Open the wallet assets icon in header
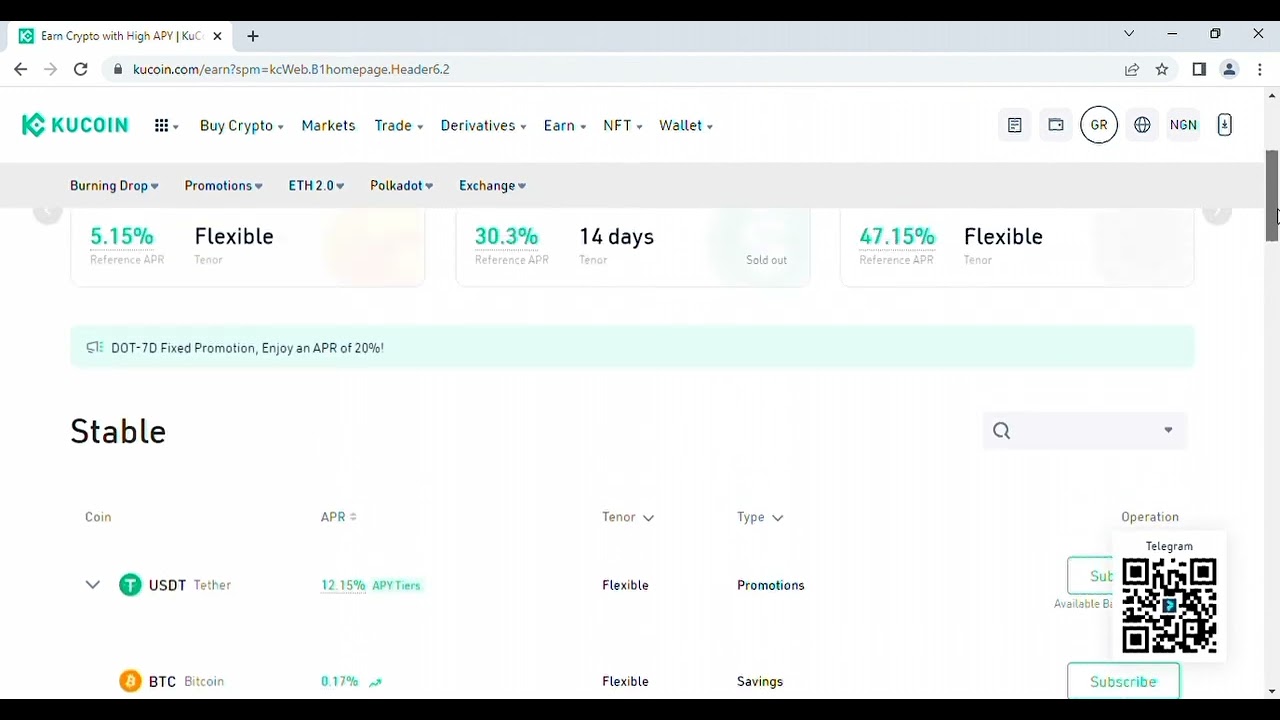1280x720 pixels. pyautogui.click(x=1055, y=125)
